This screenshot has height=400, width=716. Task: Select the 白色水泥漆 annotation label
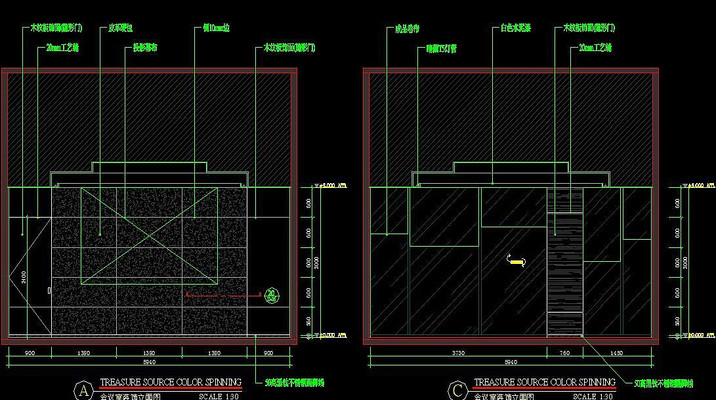tap(516, 29)
